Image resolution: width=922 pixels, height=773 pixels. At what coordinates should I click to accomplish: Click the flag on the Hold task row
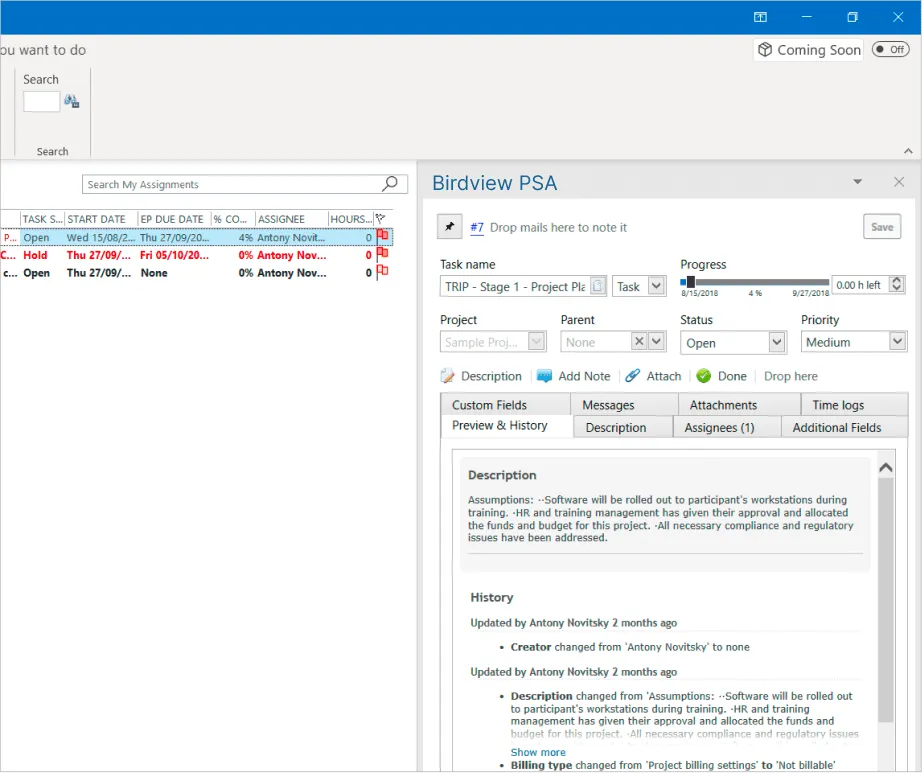coord(382,255)
